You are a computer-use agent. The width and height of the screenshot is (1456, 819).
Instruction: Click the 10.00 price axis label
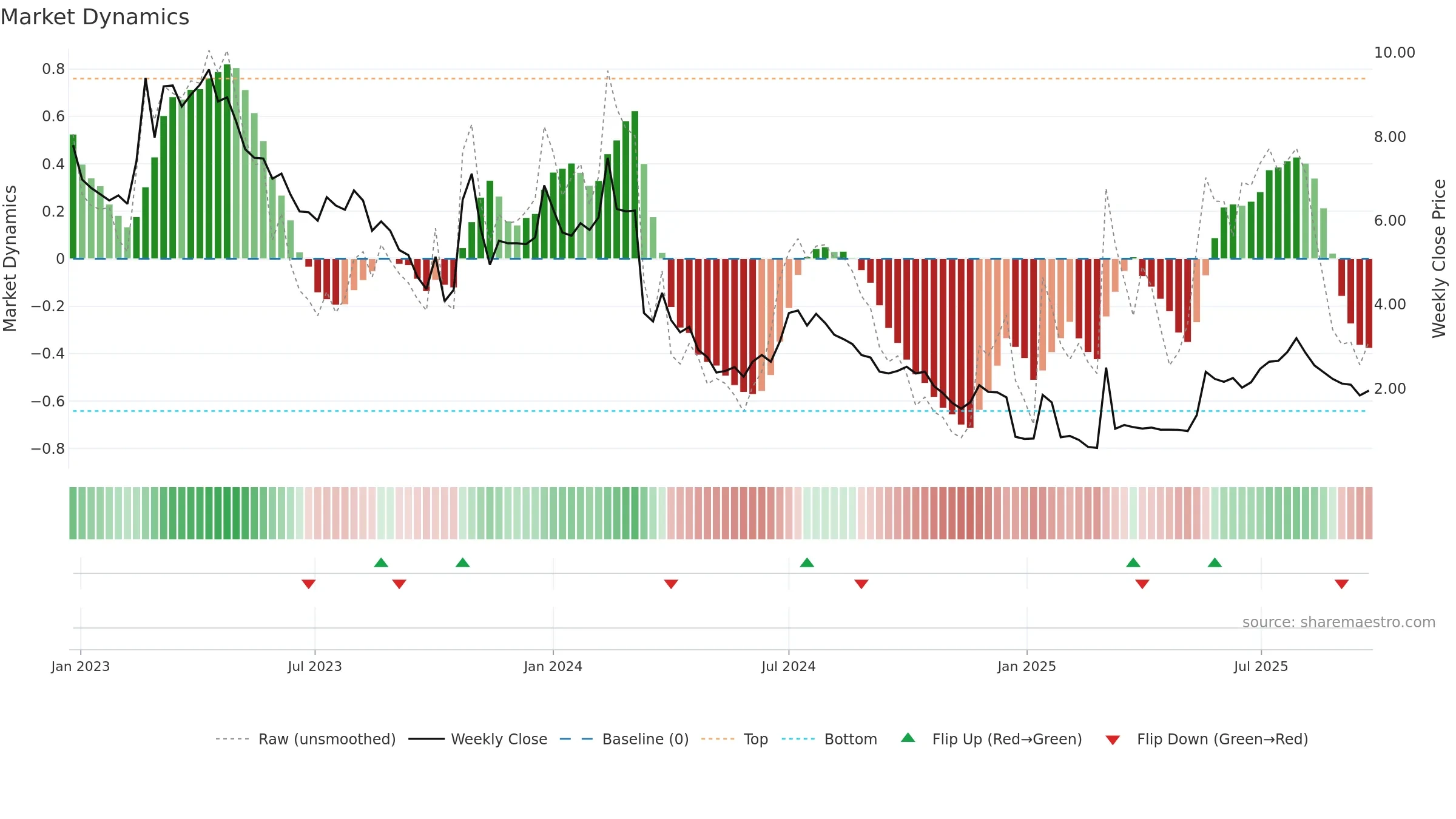pyautogui.click(x=1395, y=53)
